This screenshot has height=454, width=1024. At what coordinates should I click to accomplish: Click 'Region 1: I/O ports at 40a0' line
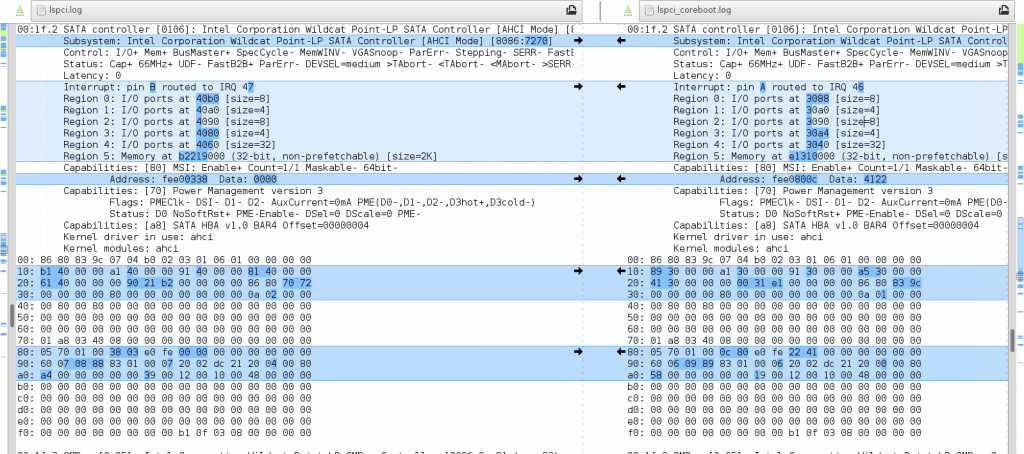[x=167, y=110]
